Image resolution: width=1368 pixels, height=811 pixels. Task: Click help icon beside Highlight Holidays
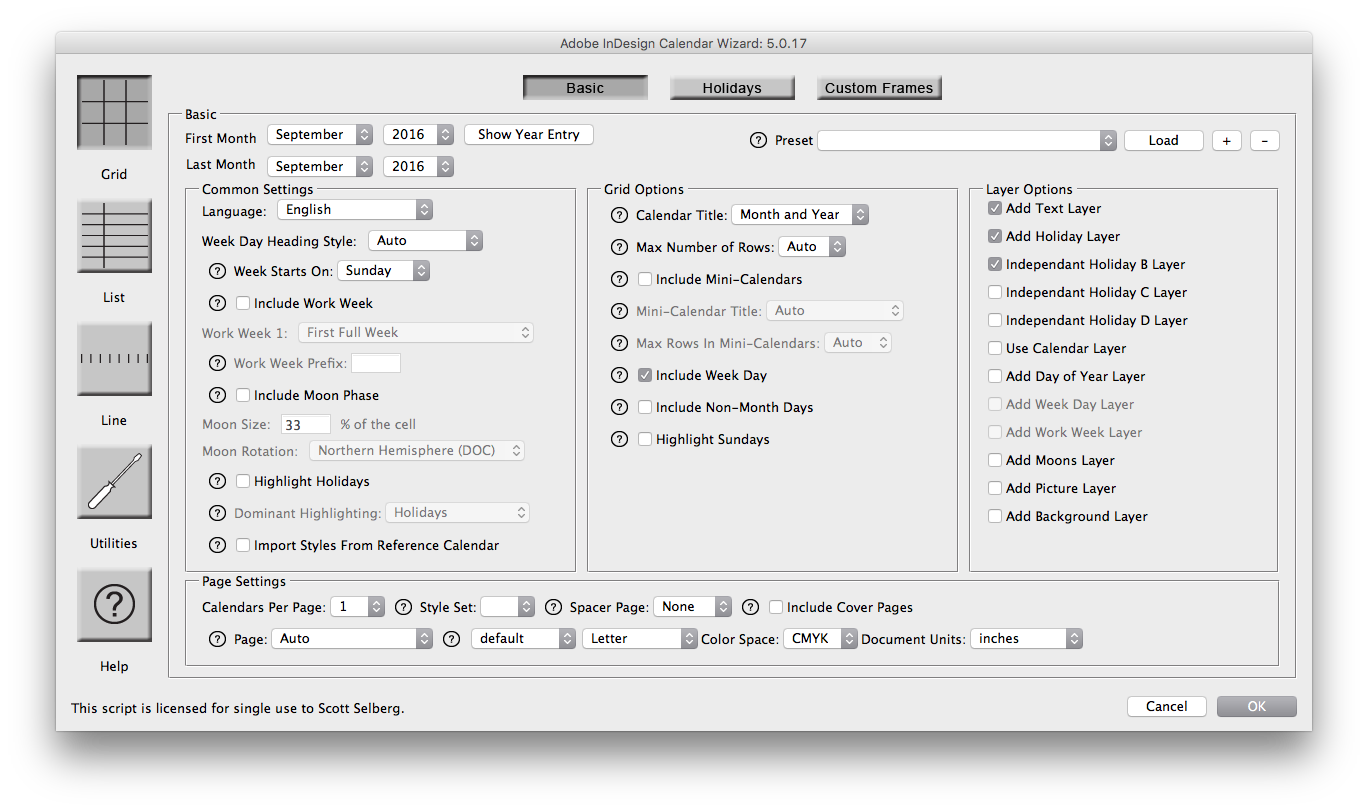(217, 481)
